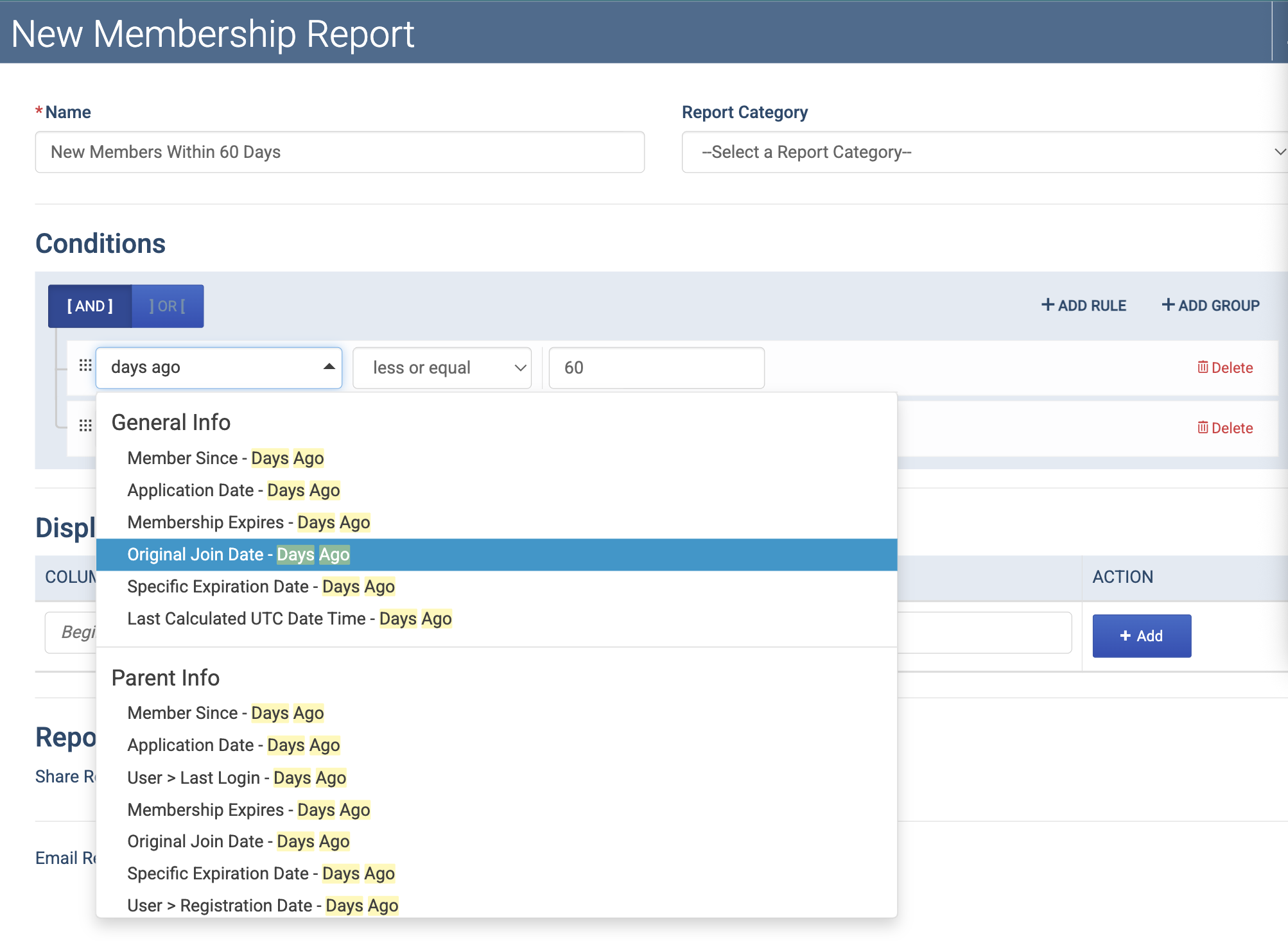1288x941 pixels.
Task: Click the blue + Add button
Action: pyautogui.click(x=1142, y=636)
